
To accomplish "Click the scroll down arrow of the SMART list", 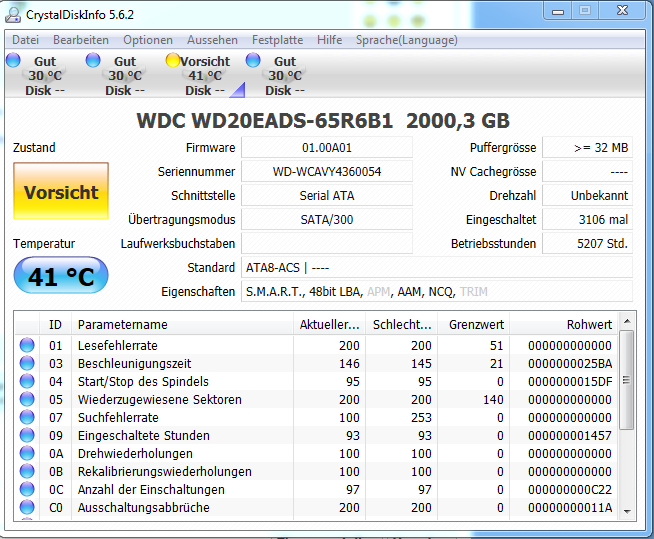I will [x=626, y=511].
